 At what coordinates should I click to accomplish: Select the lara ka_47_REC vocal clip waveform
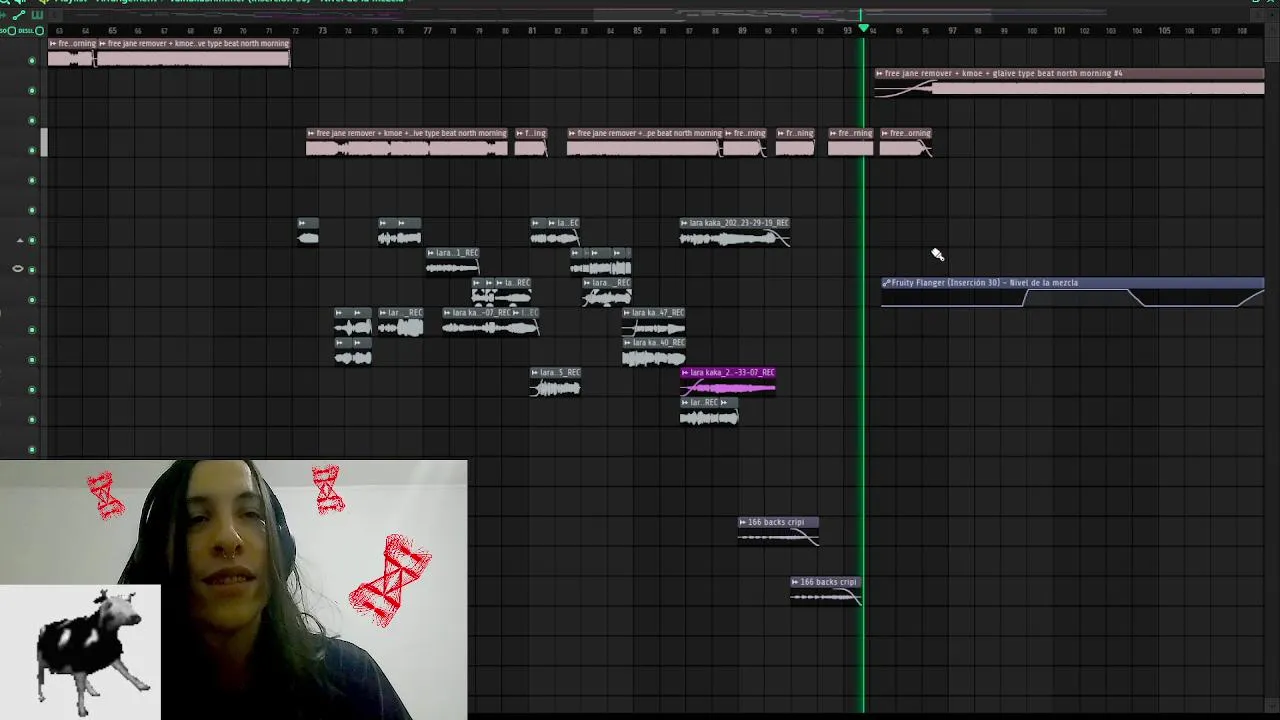click(654, 329)
